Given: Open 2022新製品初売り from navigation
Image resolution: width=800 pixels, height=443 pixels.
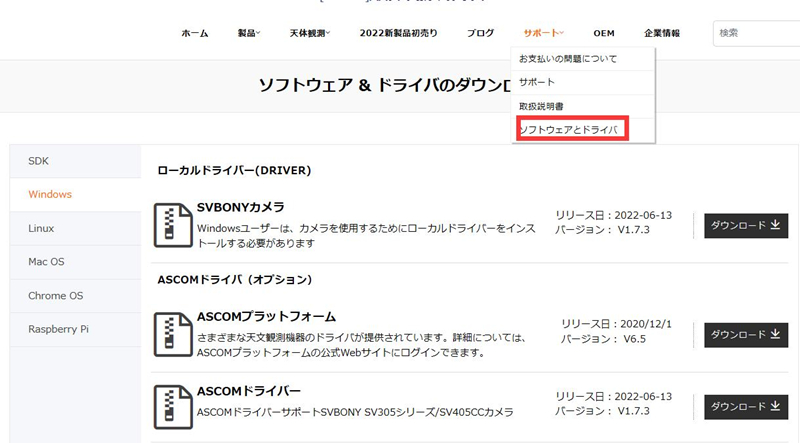Looking at the screenshot, I should [x=398, y=33].
